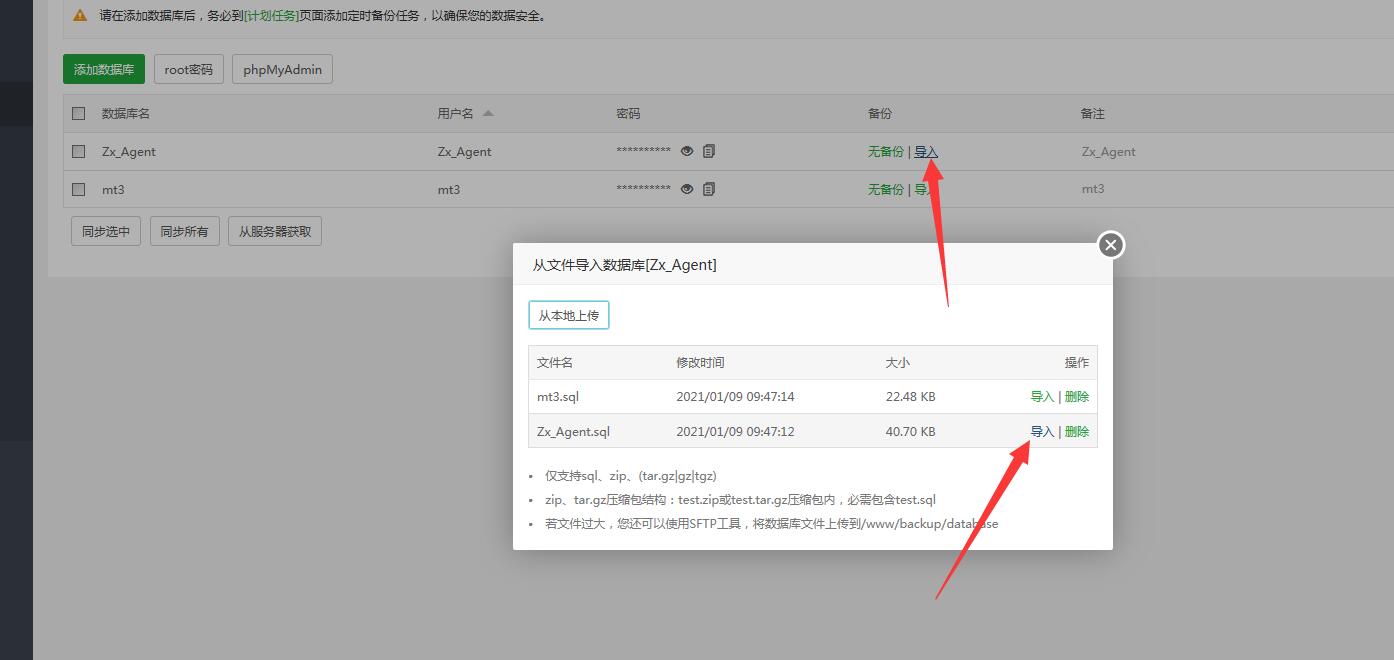The image size is (1394, 660).
Task: Open root密码 settings
Action: coord(189,70)
